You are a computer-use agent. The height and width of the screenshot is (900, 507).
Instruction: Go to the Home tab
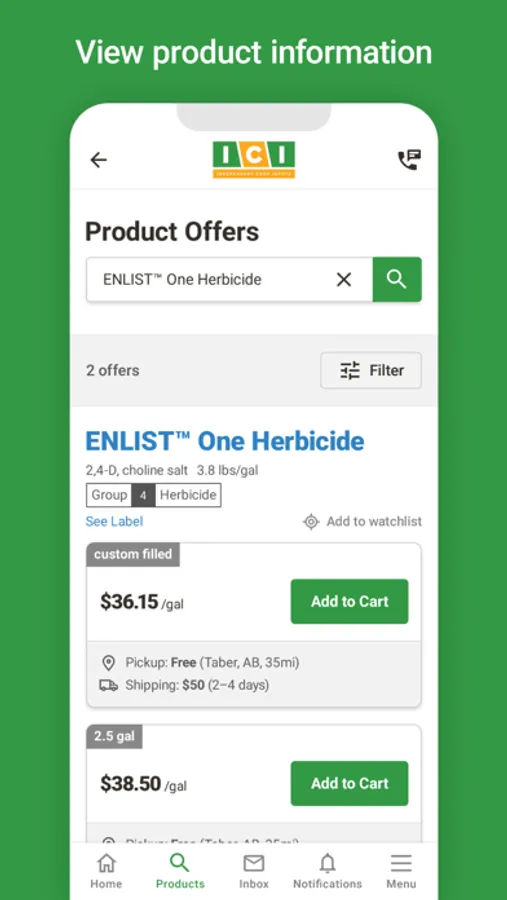[x=106, y=871]
